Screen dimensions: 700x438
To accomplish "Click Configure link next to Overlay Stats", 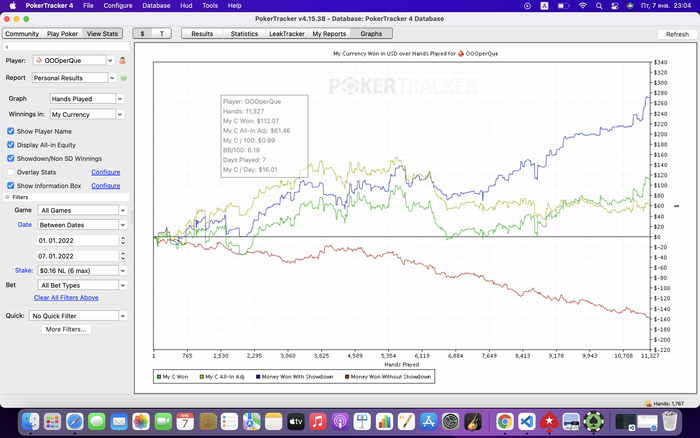I will [106, 172].
